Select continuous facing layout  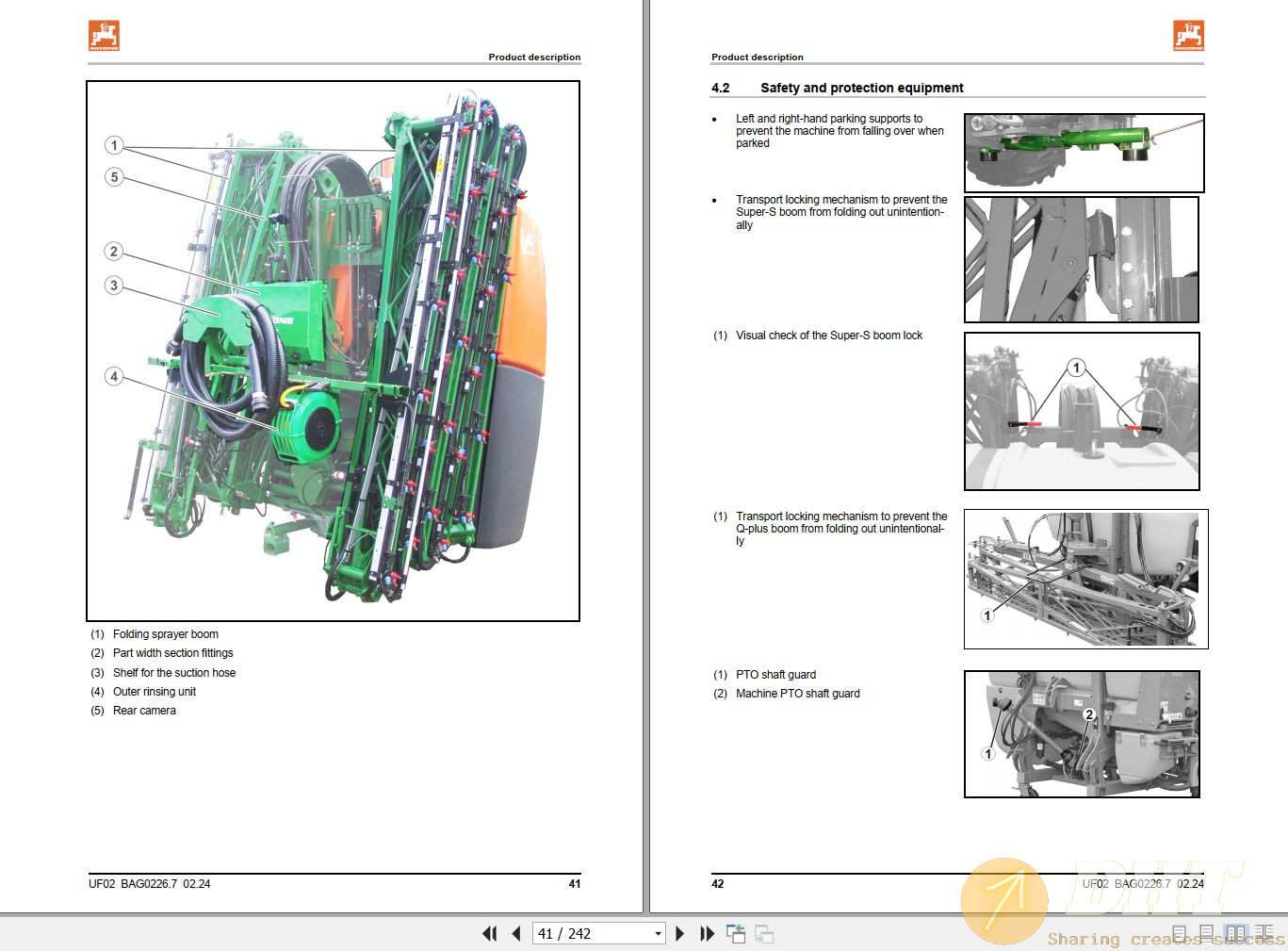1264,933
